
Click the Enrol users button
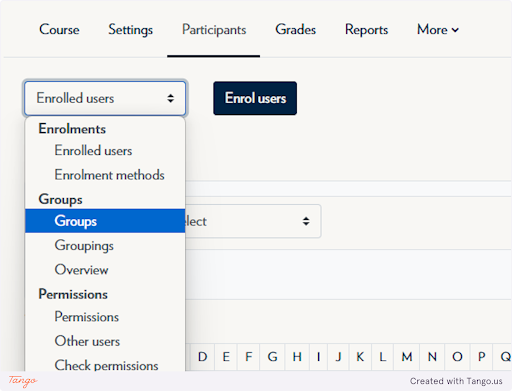click(x=255, y=98)
